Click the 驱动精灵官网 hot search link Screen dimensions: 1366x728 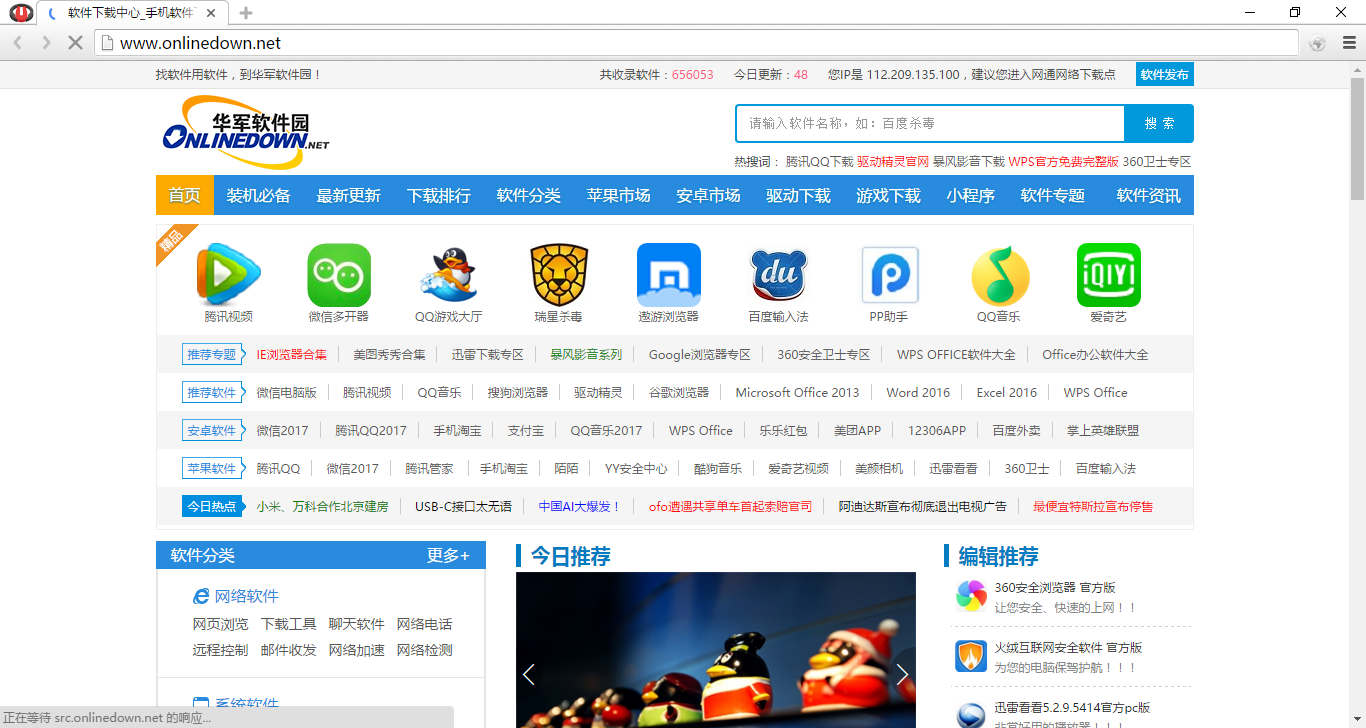893,161
